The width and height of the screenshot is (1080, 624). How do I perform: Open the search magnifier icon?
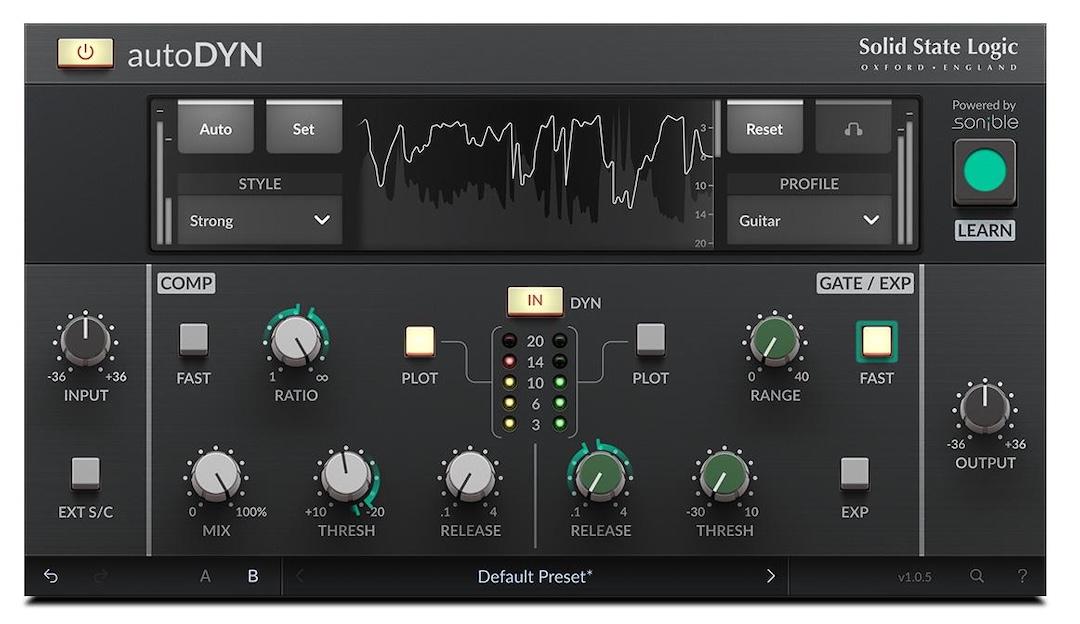pyautogui.click(x=977, y=576)
